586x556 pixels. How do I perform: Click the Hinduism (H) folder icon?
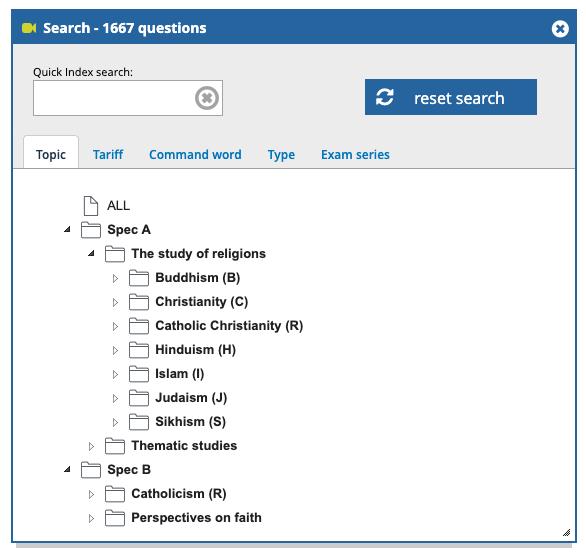[x=139, y=350]
